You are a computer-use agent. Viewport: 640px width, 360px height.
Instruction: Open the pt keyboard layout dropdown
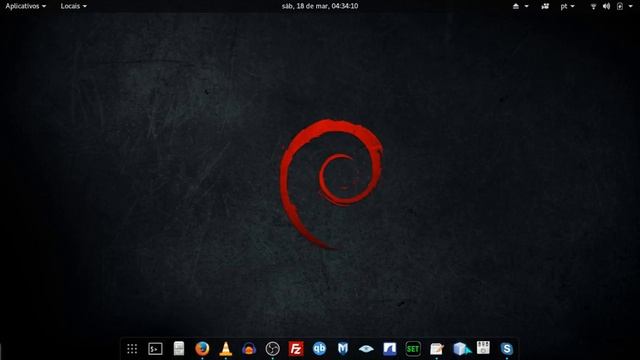click(567, 6)
